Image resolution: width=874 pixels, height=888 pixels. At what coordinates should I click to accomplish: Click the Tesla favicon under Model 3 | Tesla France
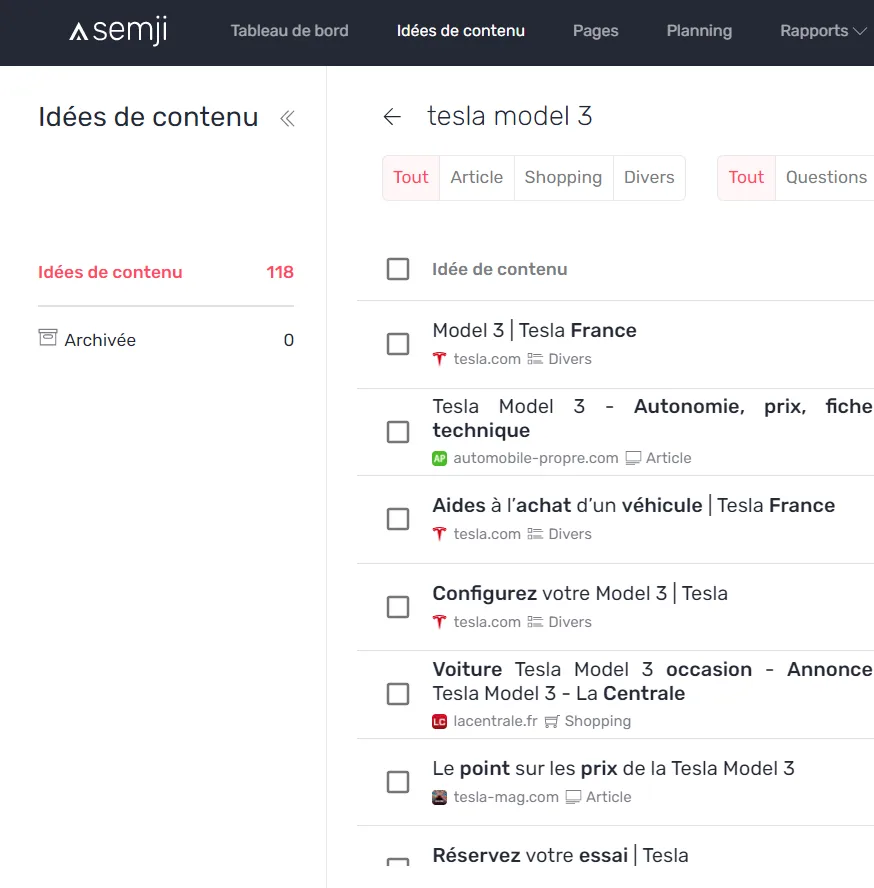439,359
